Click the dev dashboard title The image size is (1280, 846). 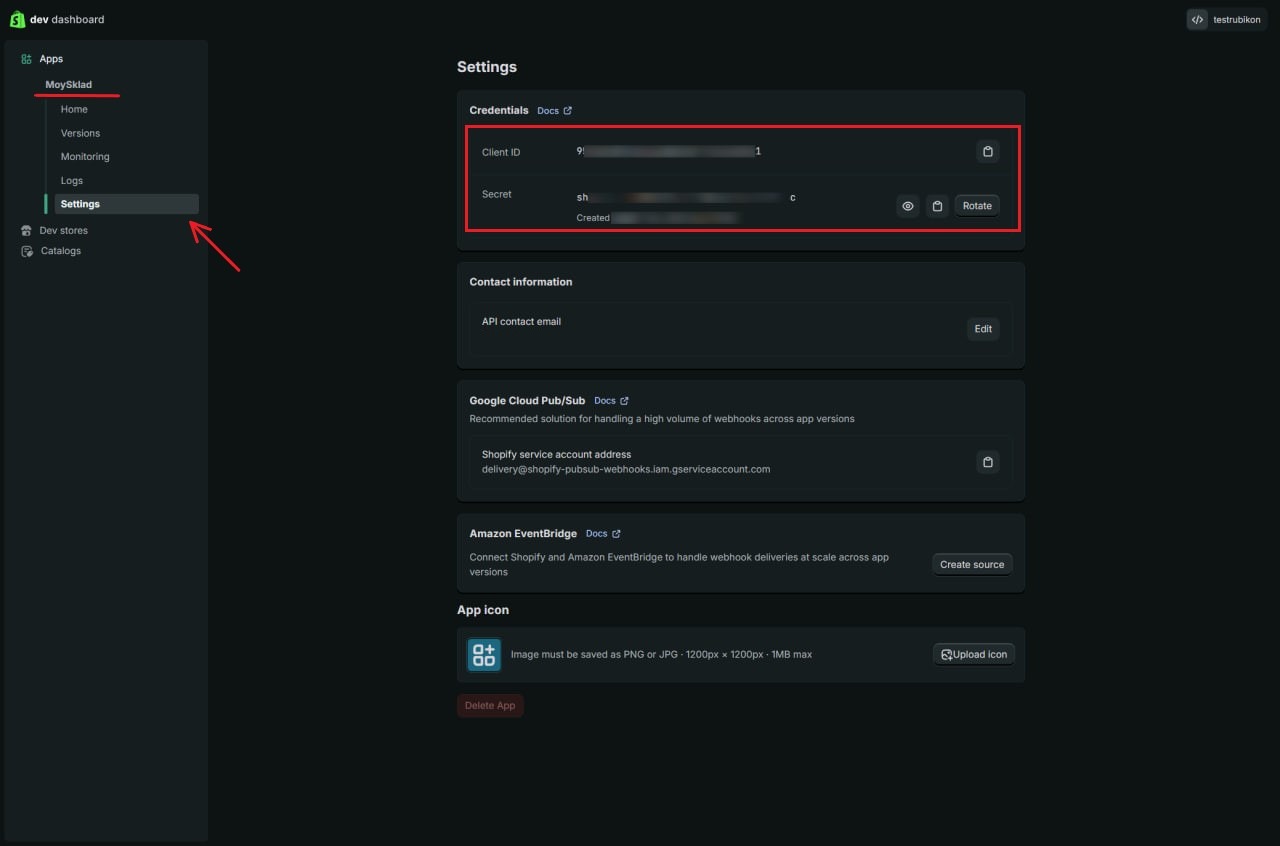67,19
